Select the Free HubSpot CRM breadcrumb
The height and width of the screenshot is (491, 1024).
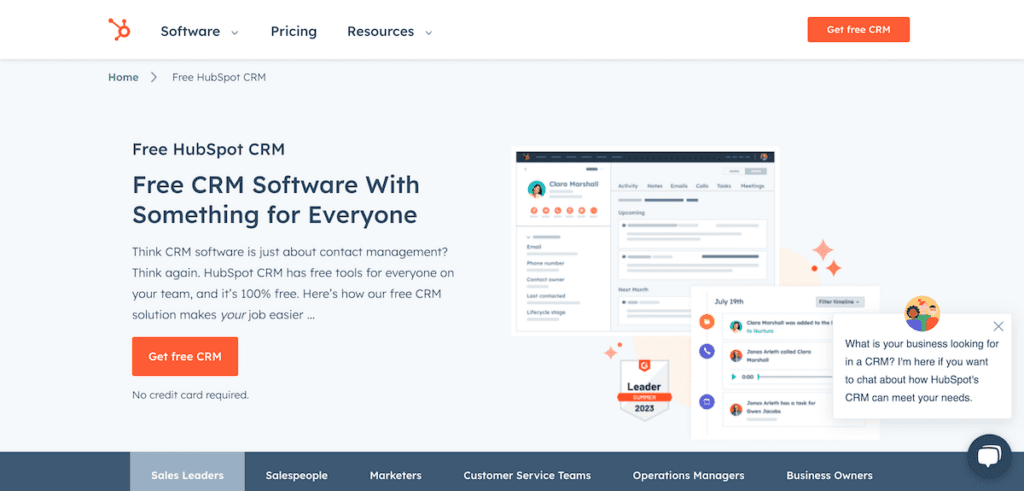coord(219,77)
